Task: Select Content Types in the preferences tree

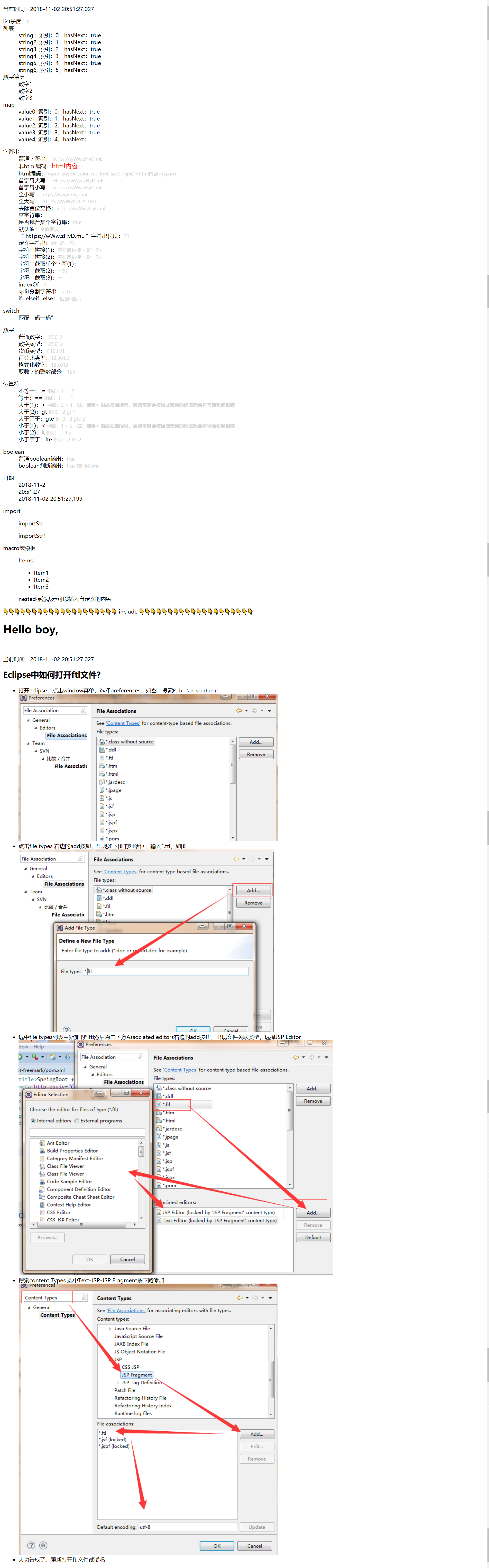Action: click(58, 1315)
